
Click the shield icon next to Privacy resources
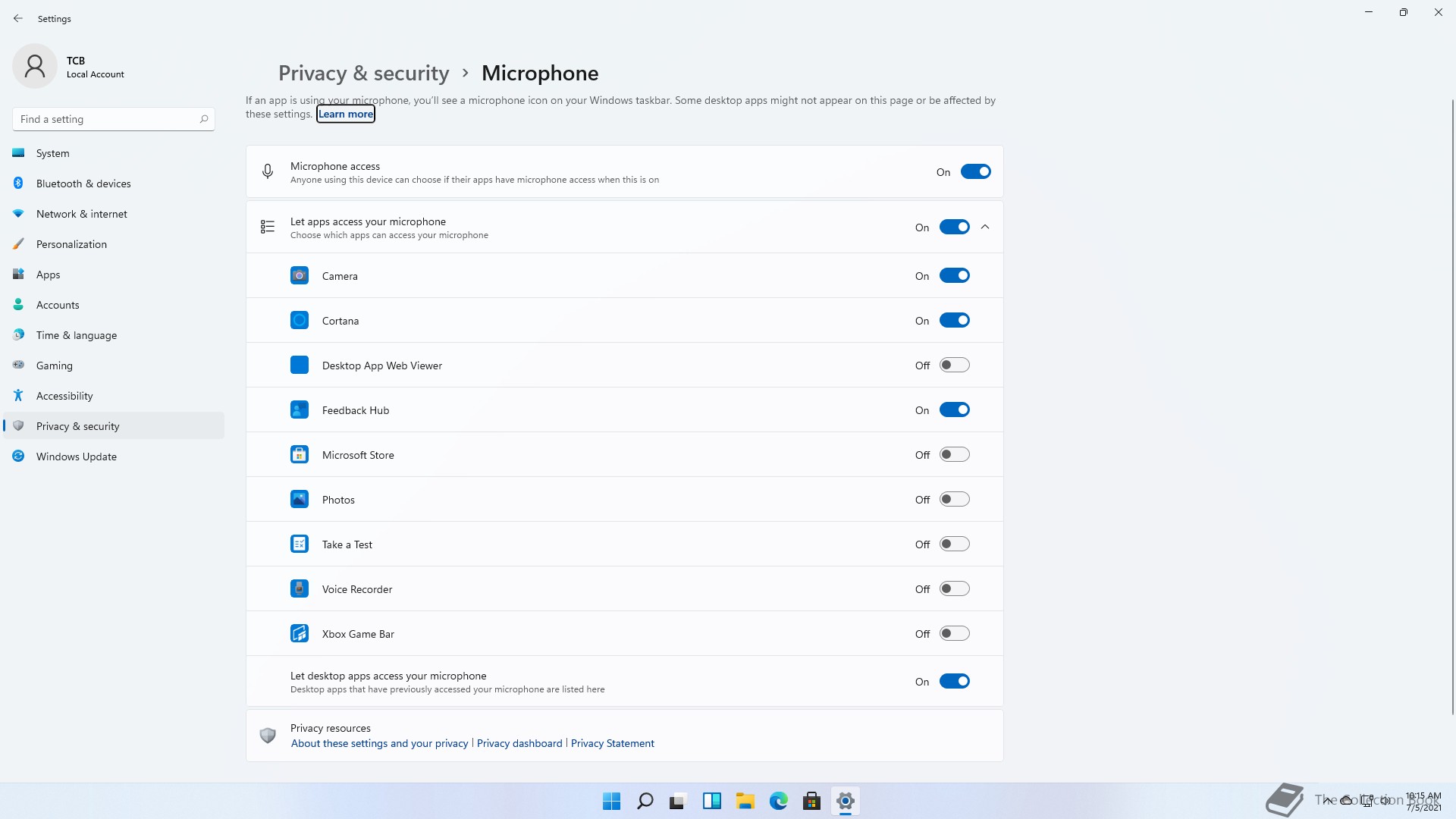point(268,735)
